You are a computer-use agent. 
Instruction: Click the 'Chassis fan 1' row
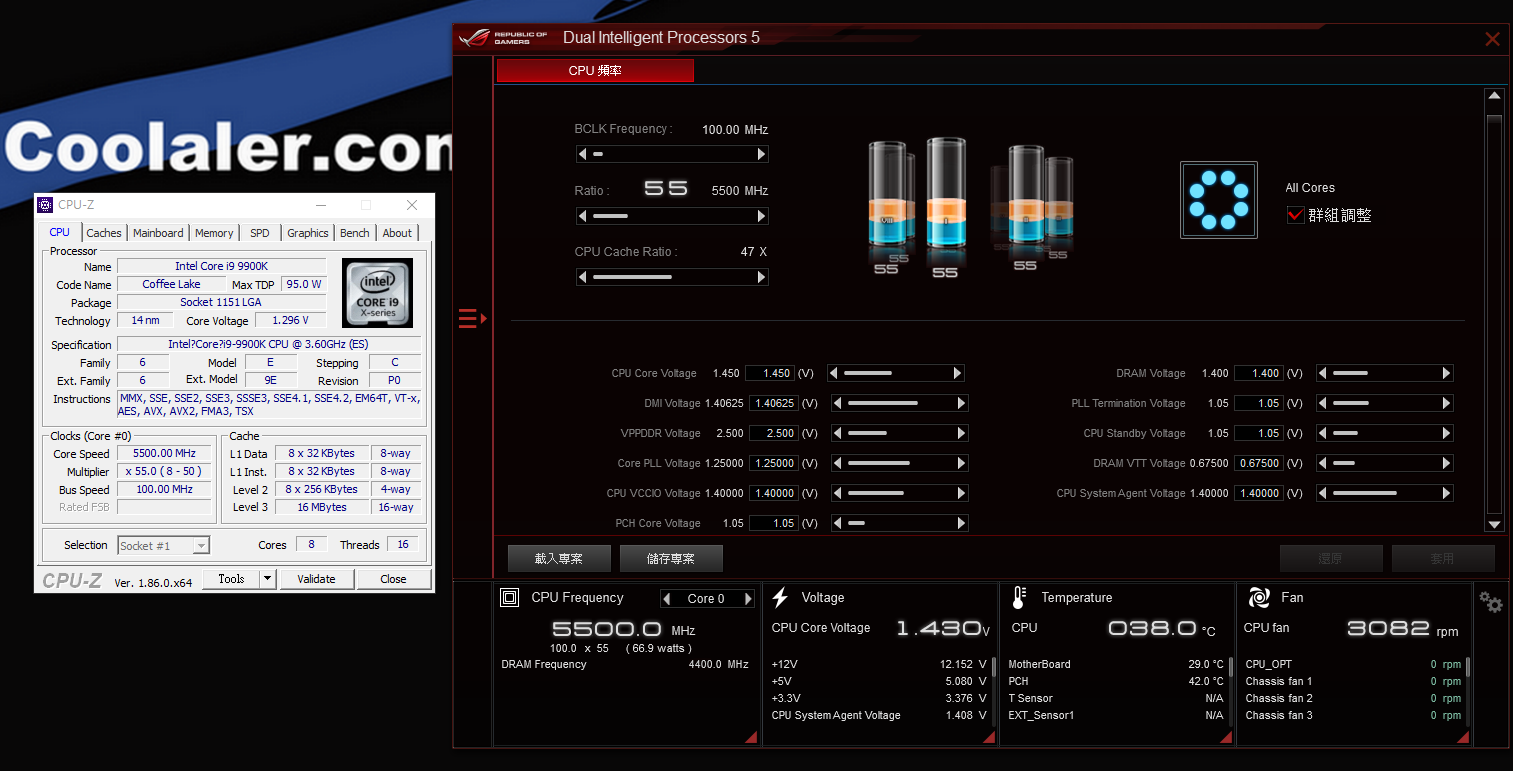(1353, 681)
